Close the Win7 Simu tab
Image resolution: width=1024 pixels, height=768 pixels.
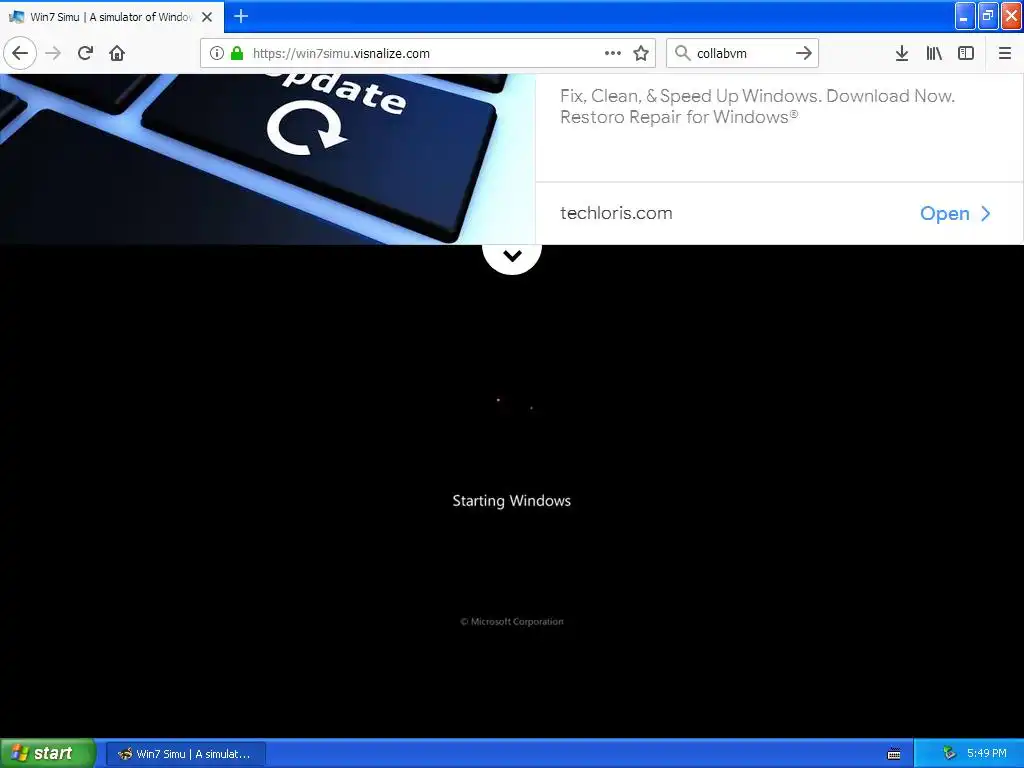pos(207,17)
